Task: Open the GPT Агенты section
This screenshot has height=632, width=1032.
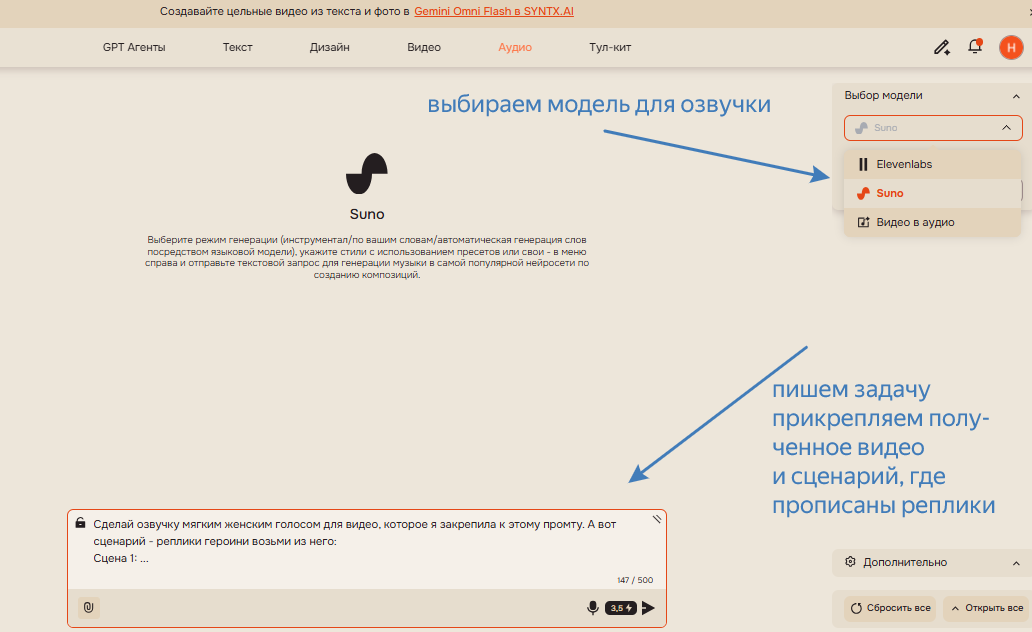Action: click(x=134, y=47)
